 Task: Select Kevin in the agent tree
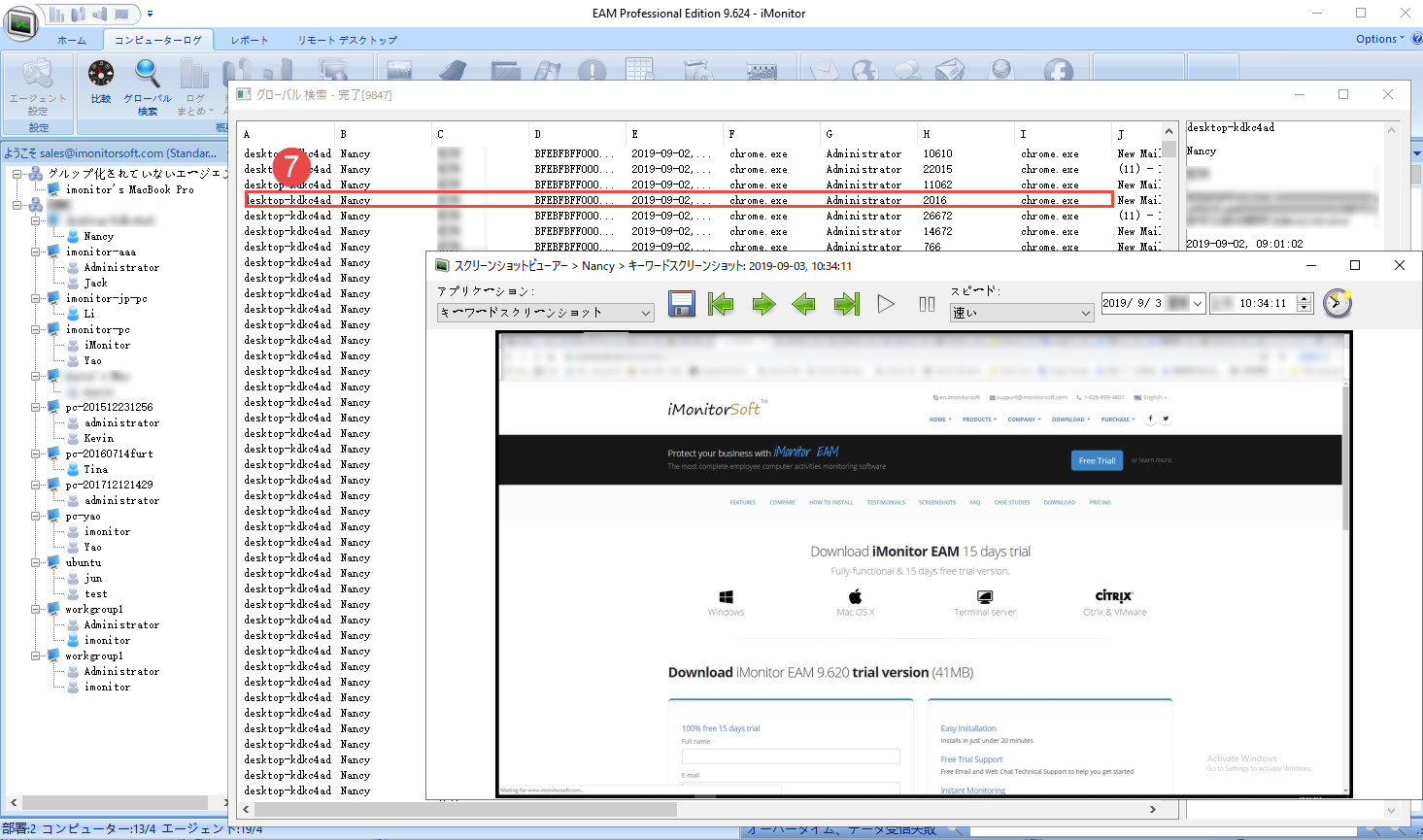point(99,438)
